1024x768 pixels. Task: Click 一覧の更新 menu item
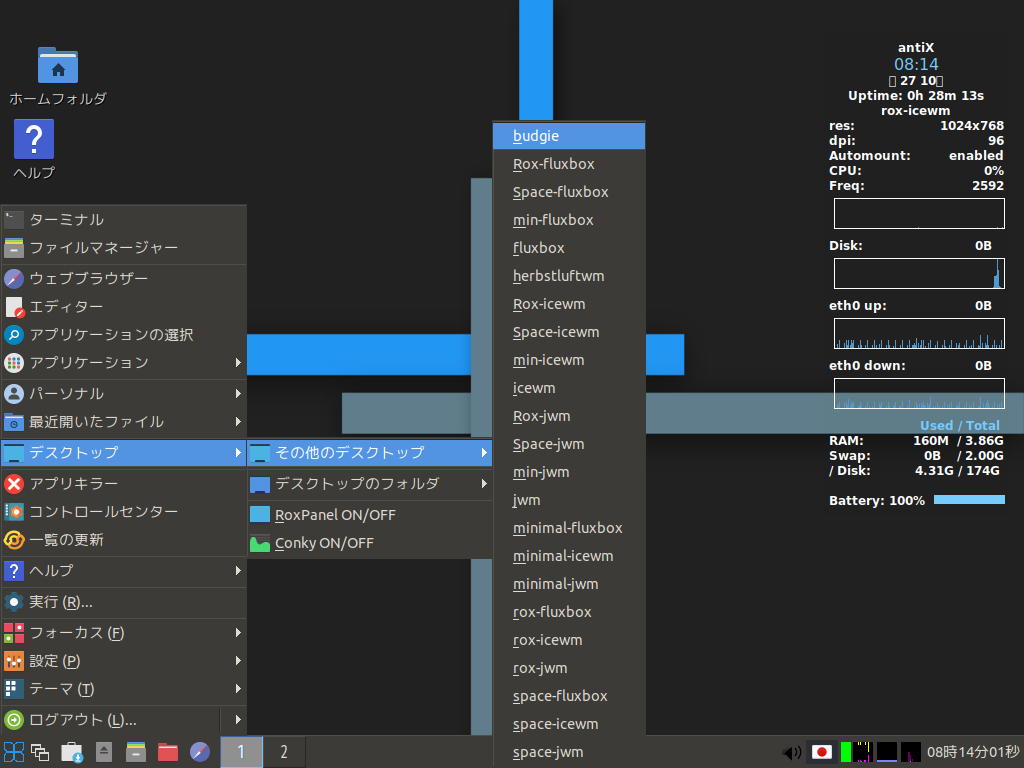pyautogui.click(x=124, y=539)
